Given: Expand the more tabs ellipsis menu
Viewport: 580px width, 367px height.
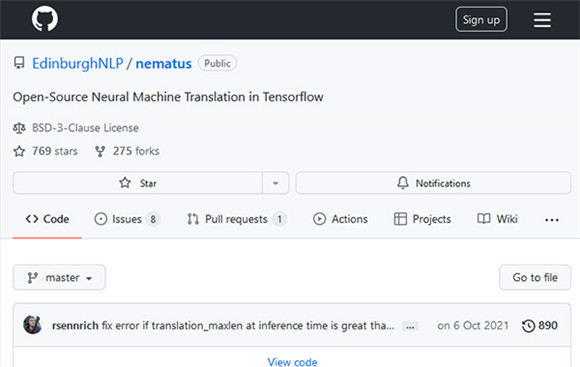Looking at the screenshot, I should pos(552,220).
